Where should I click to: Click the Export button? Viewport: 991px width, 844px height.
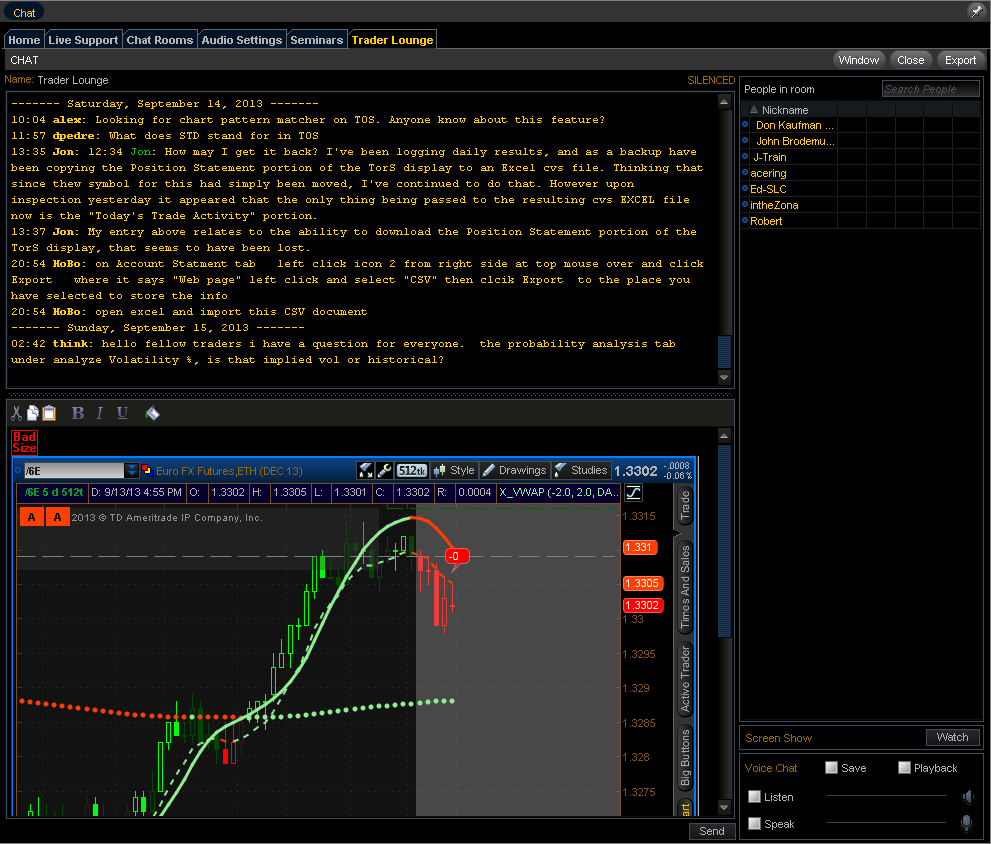pos(961,60)
